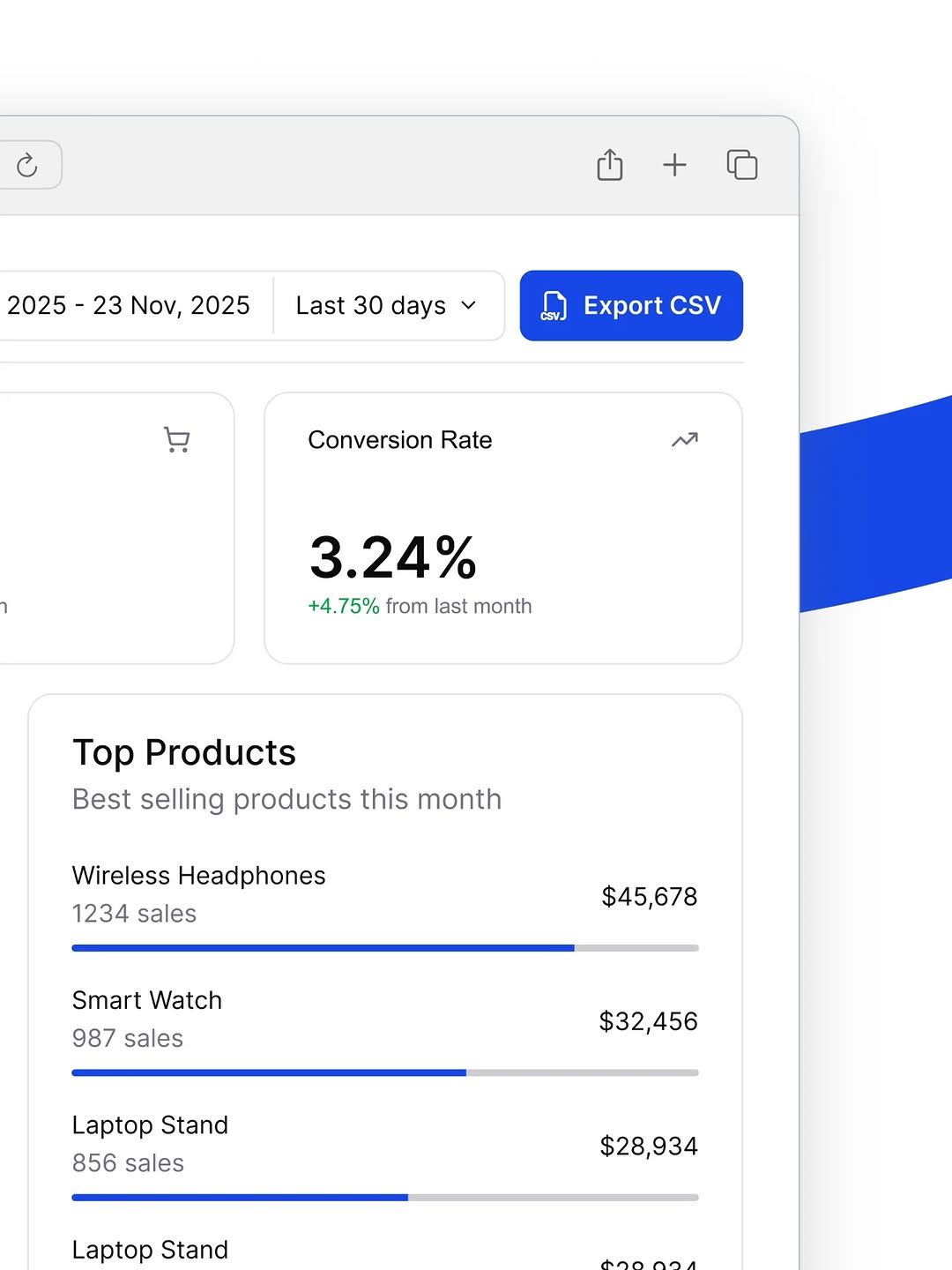Show the tab overview
This screenshot has height=1270, width=952.
coord(741,165)
